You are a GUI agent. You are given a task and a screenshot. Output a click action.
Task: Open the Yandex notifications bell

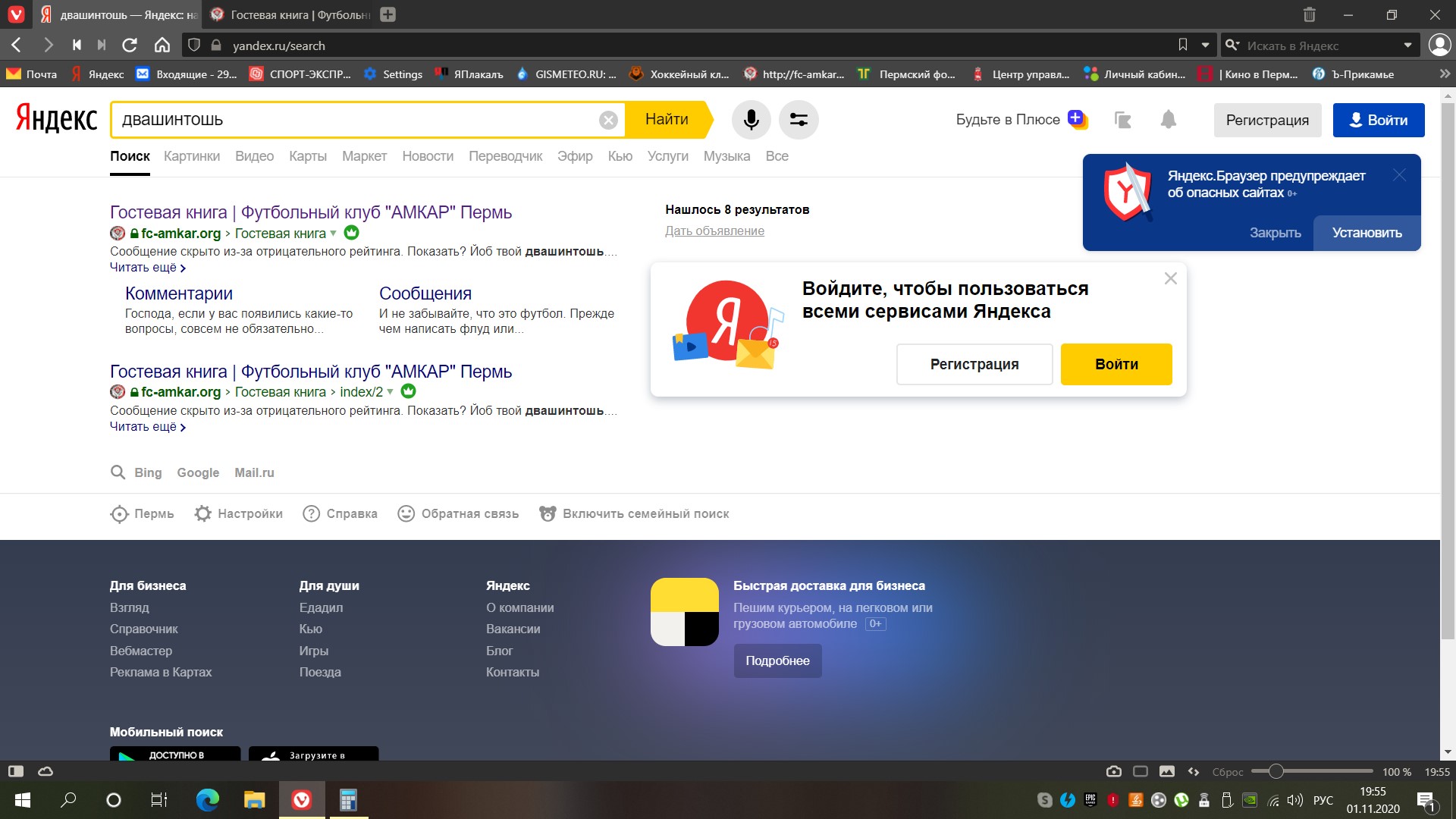point(1168,120)
